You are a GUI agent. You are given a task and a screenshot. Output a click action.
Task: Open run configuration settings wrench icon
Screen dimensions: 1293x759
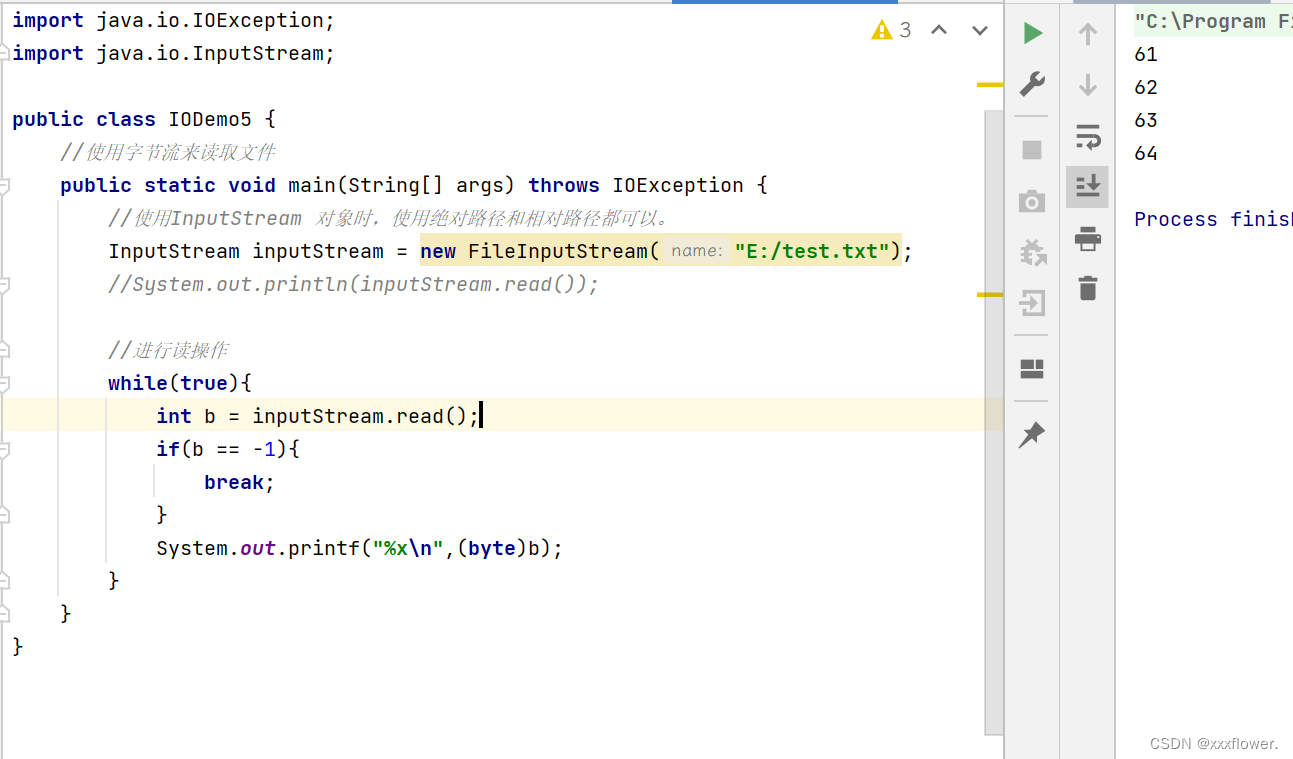pyautogui.click(x=1033, y=84)
